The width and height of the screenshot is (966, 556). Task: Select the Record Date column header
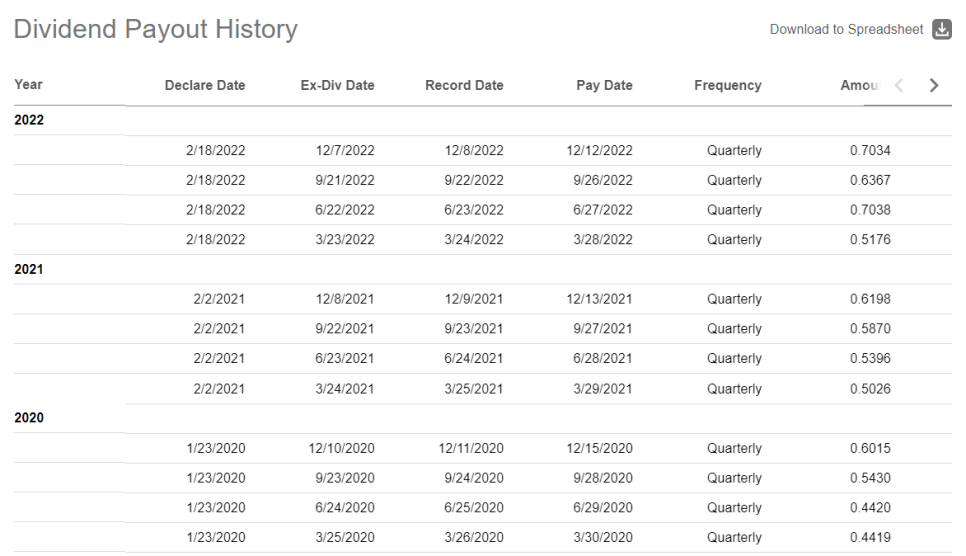464,85
